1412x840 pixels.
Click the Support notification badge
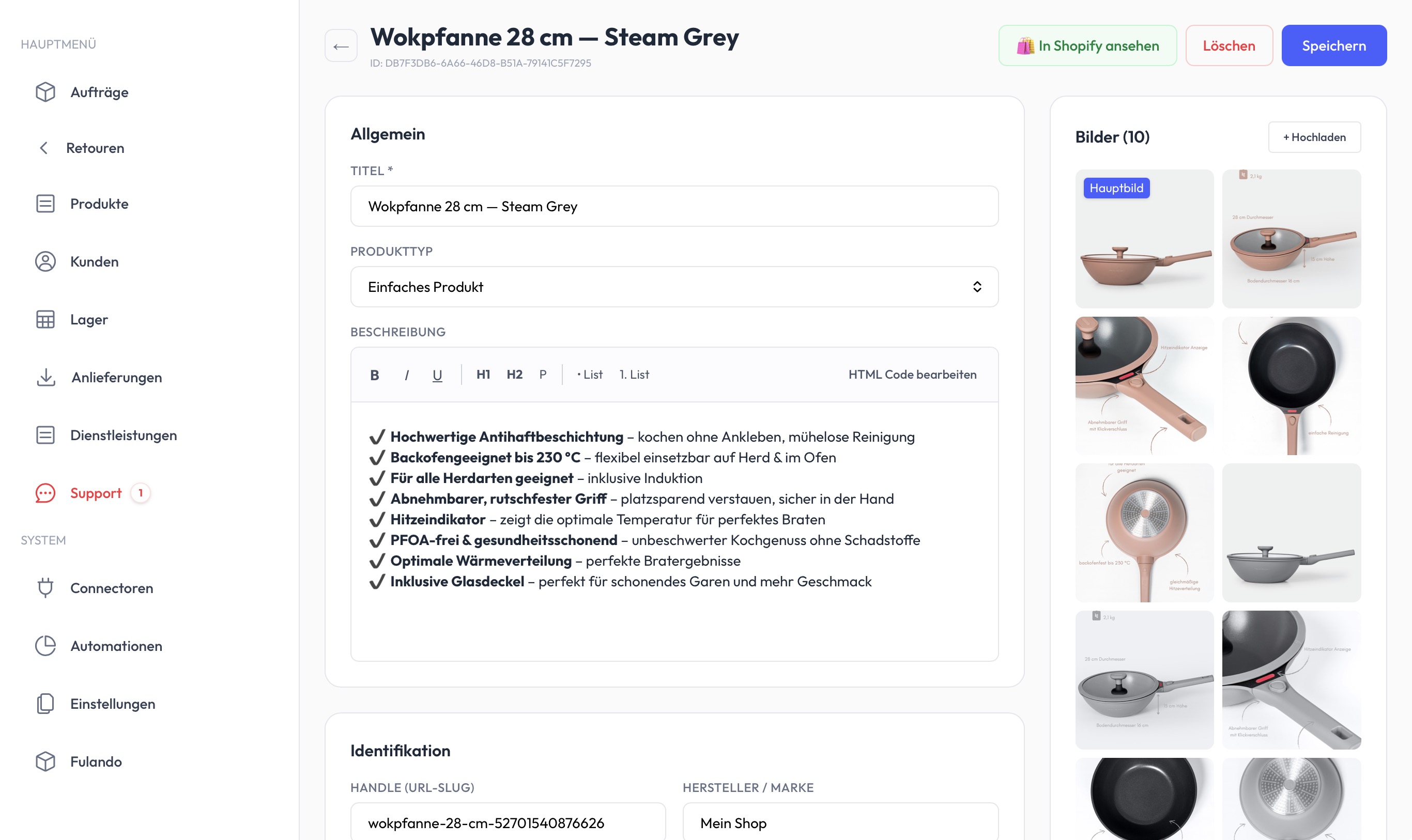[x=141, y=493]
